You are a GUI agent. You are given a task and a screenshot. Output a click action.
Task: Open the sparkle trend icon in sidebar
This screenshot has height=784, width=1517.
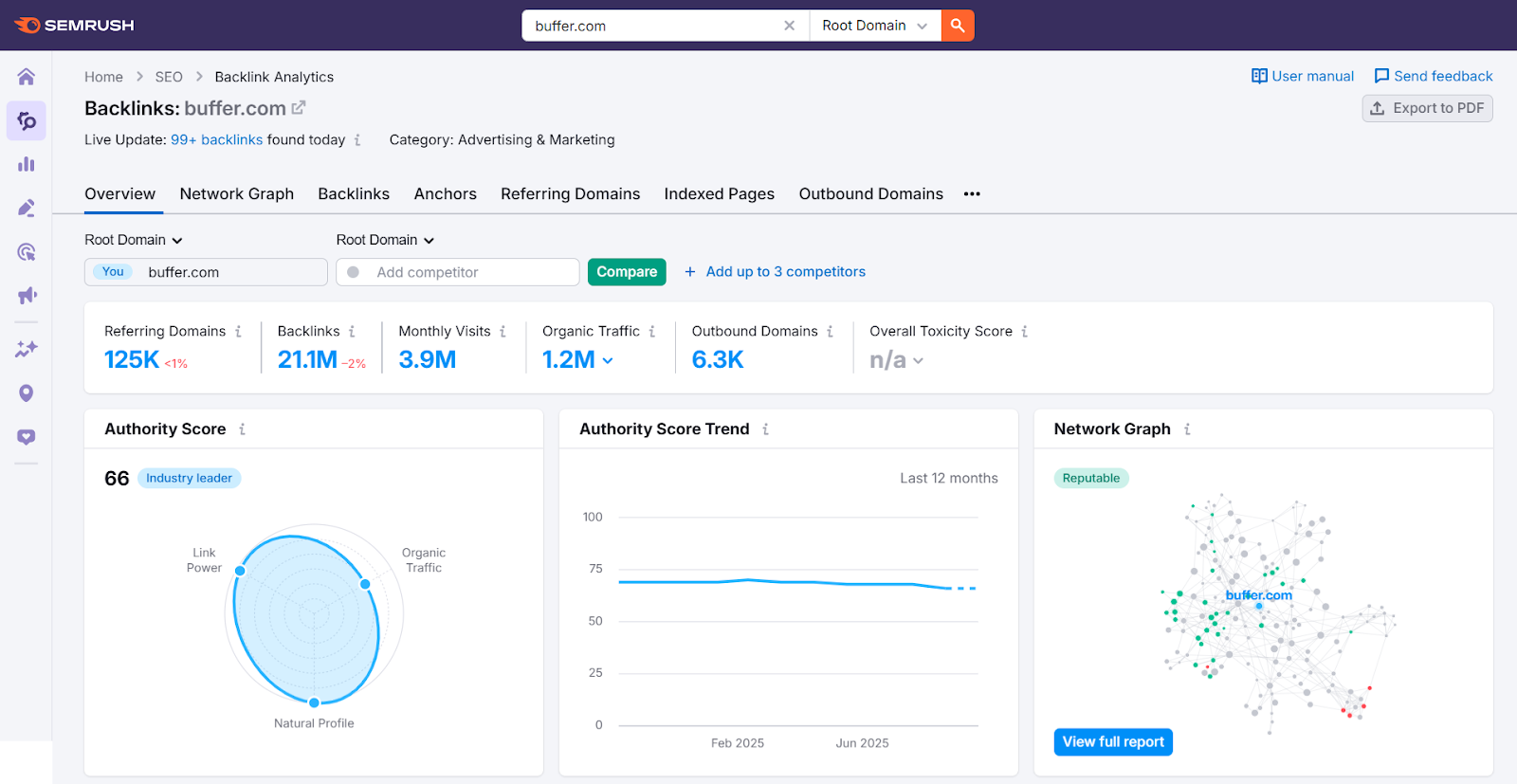[27, 349]
